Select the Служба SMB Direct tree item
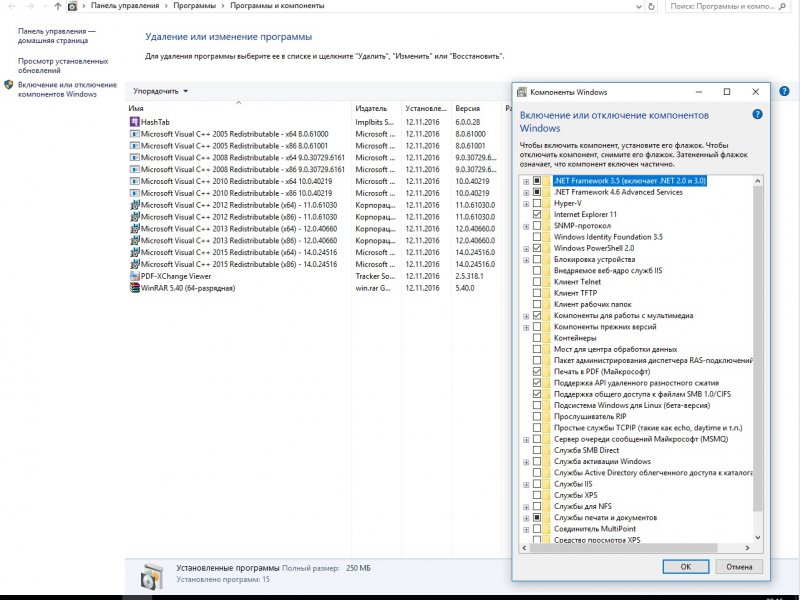800x600 pixels. (586, 450)
